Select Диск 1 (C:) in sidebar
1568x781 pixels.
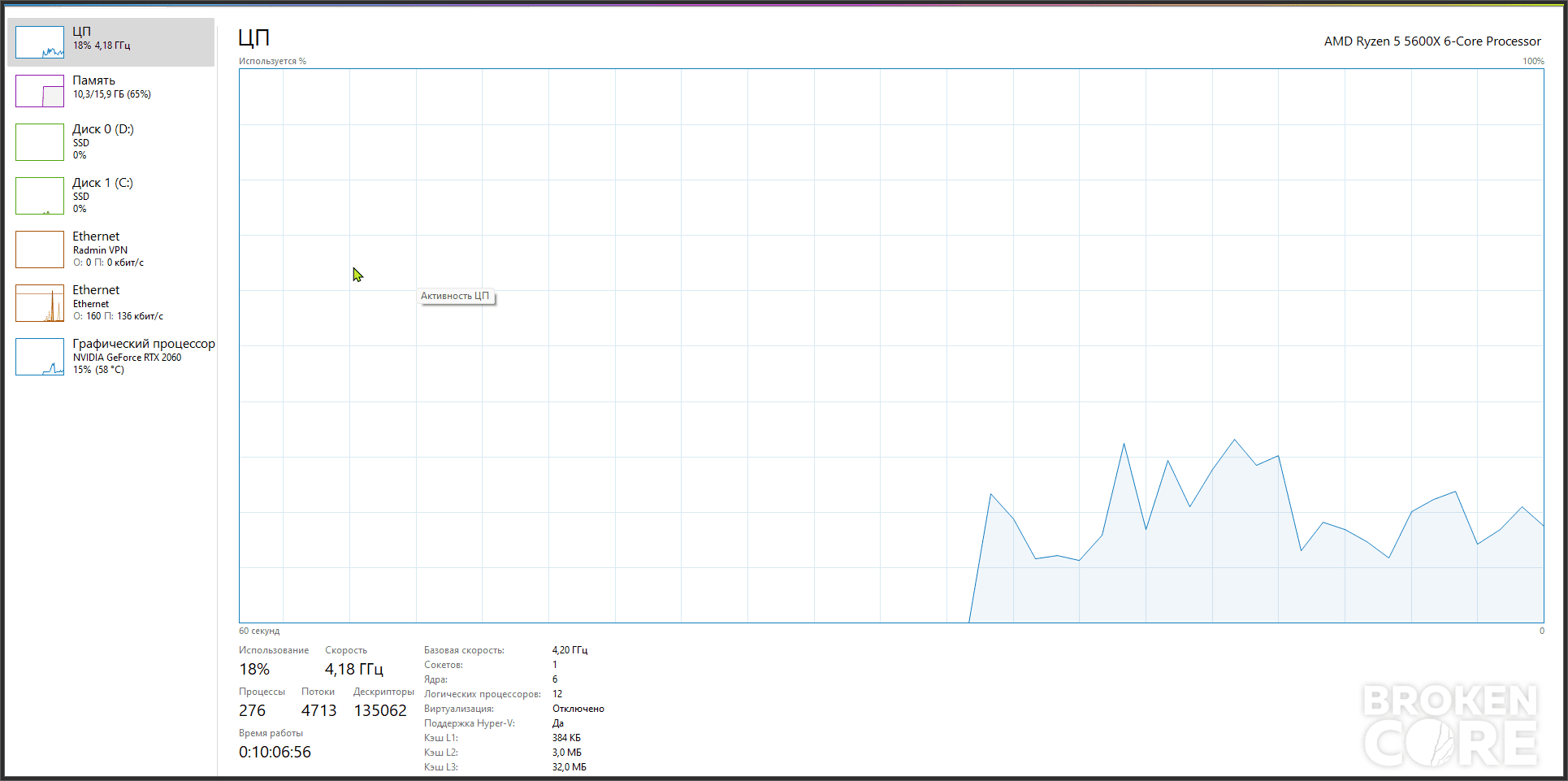pyautogui.click(x=111, y=196)
